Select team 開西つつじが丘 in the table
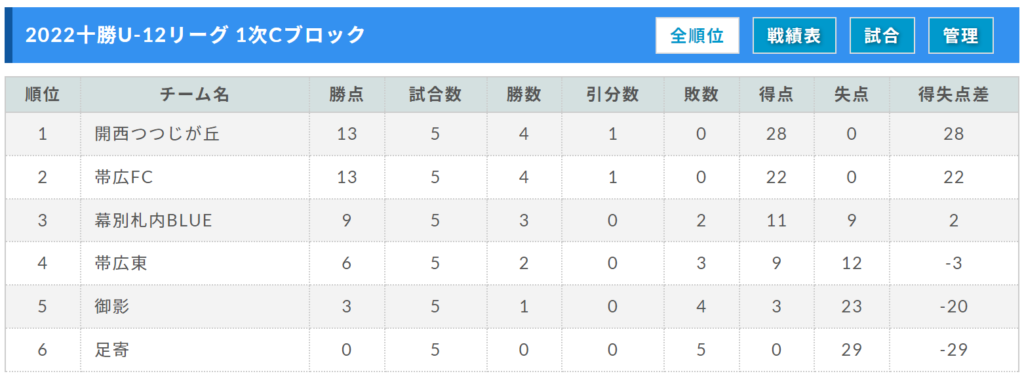This screenshot has height=382, width=1024. coord(157,135)
